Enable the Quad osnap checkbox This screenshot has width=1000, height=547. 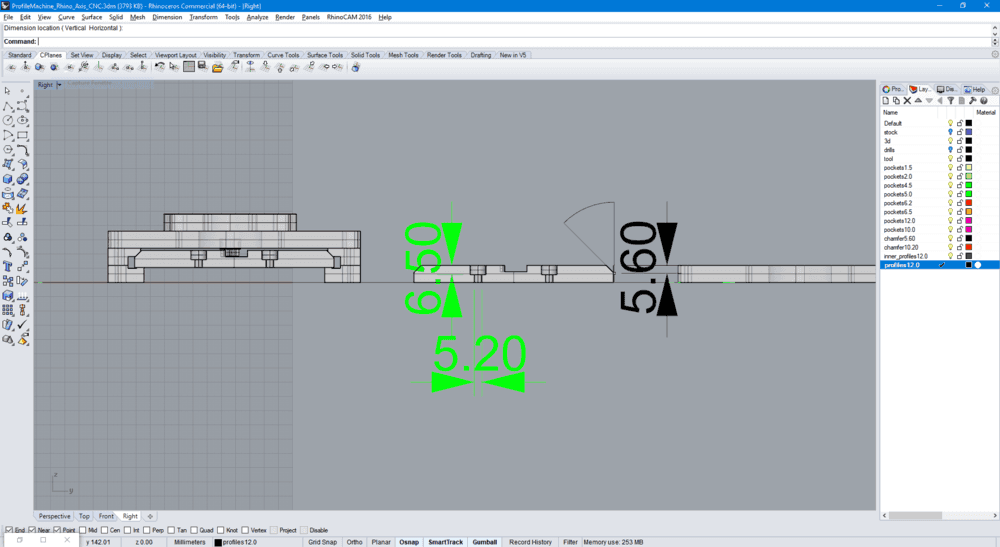pyautogui.click(x=194, y=530)
